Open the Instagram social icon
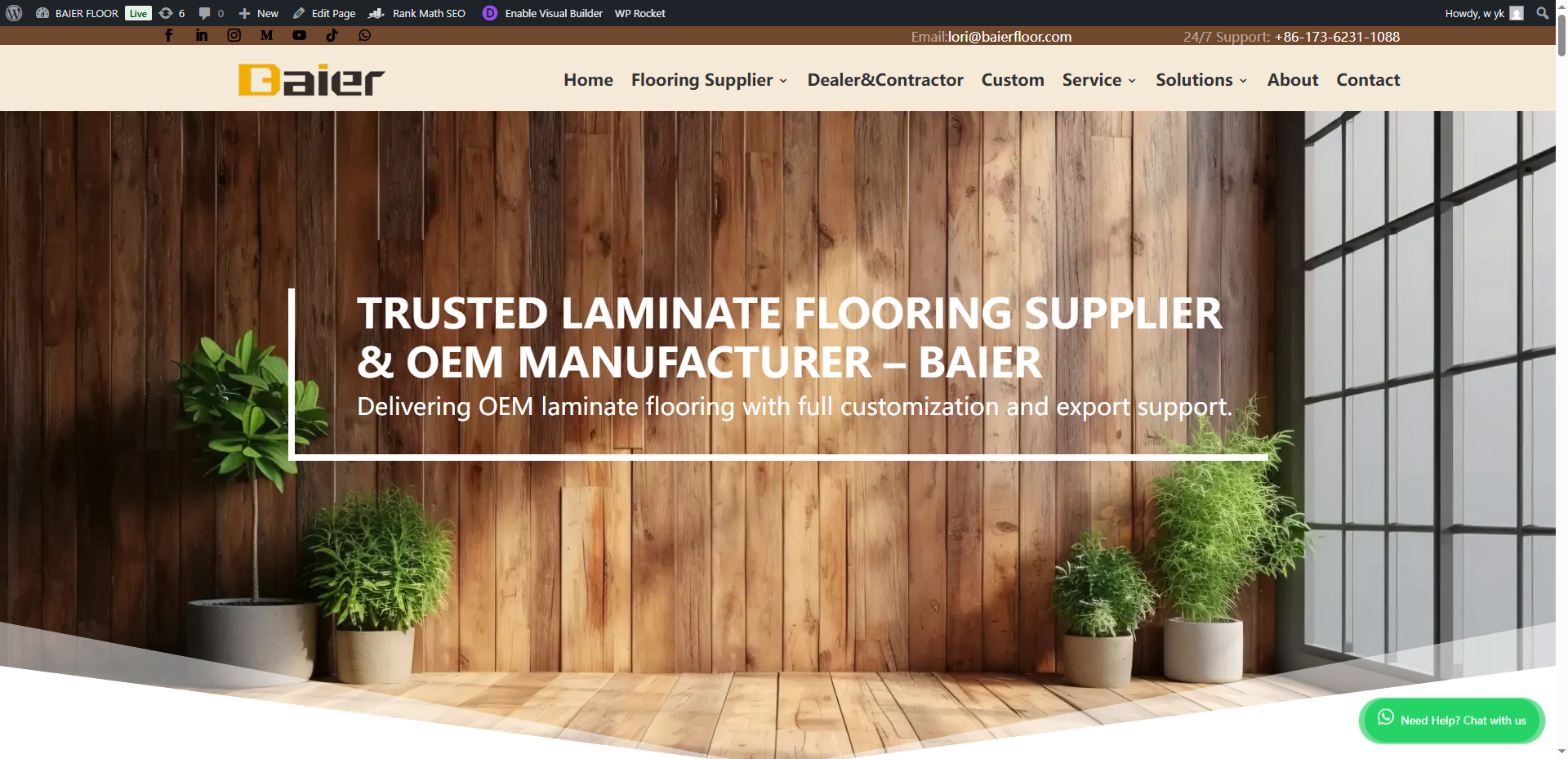This screenshot has width=1568, height=759. coord(234,35)
